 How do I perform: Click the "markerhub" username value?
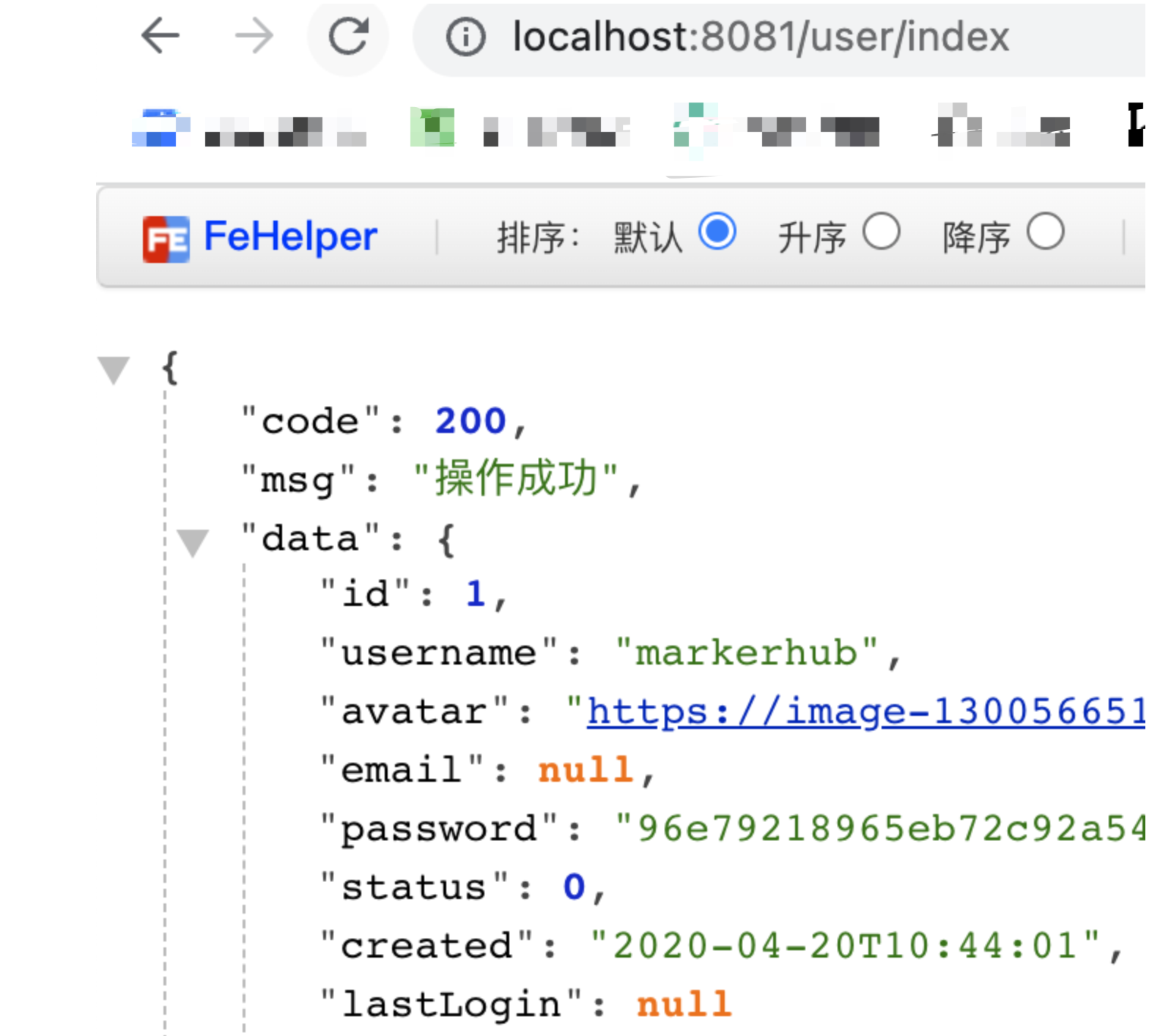tap(746, 653)
